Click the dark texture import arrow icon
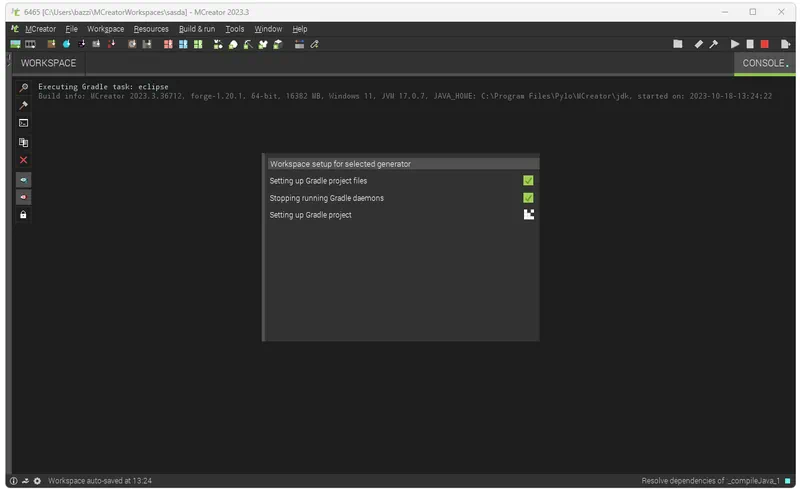 pyautogui.click(x=81, y=44)
